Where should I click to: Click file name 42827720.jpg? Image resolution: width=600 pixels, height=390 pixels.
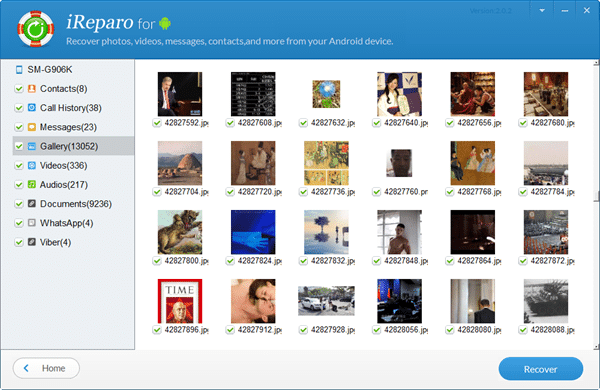(x=259, y=192)
